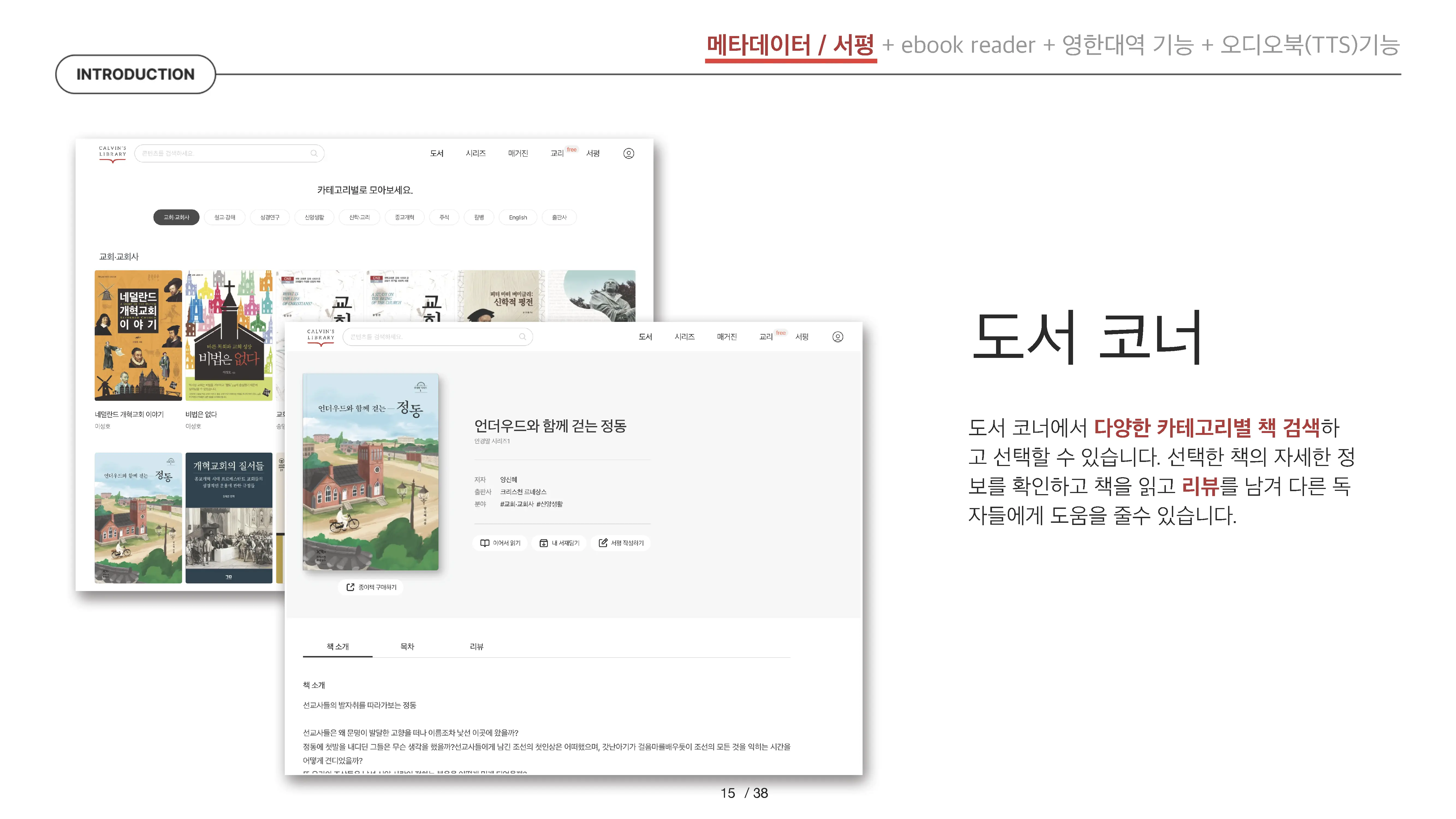Open 교리 menu on the category page
Viewport: 1456px width, 819px height.
pyautogui.click(x=557, y=153)
